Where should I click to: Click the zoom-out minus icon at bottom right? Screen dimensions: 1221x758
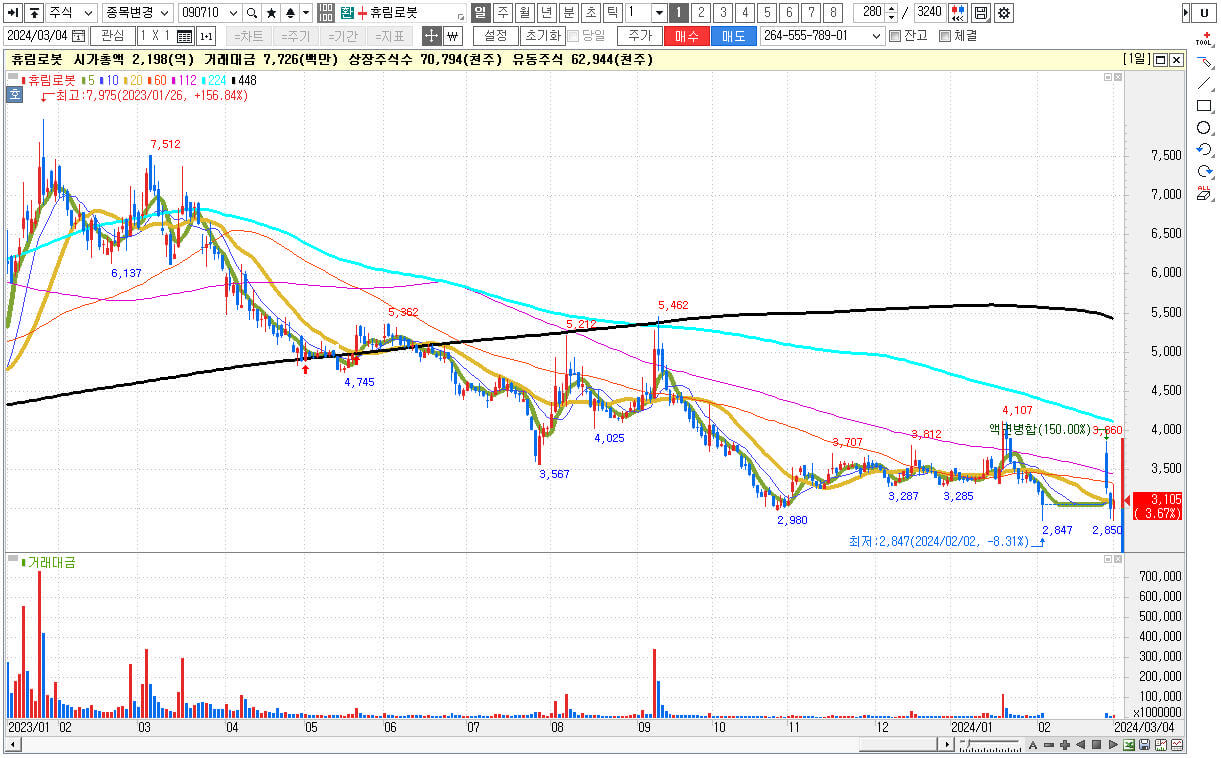tap(1050, 745)
